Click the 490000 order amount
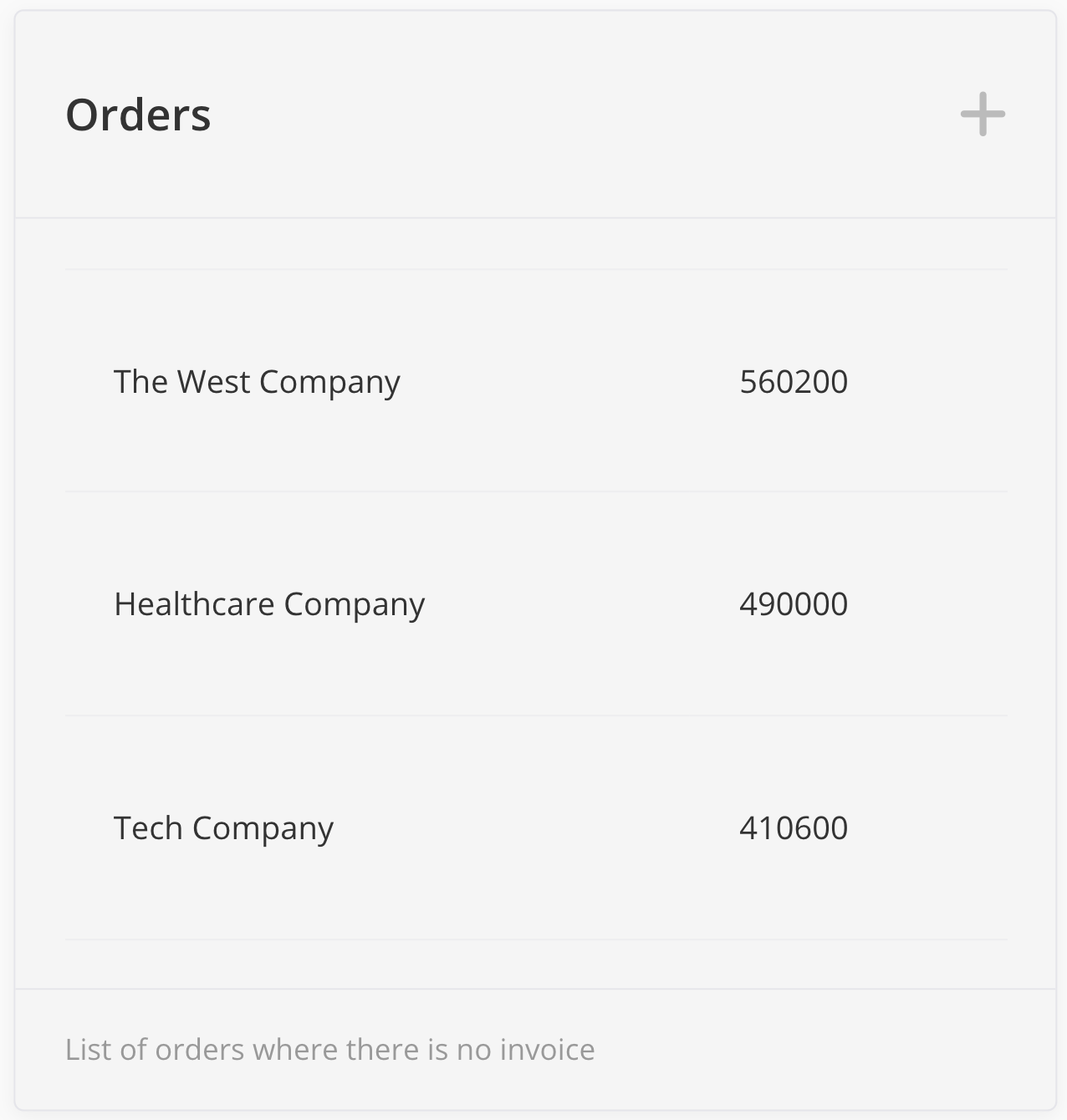 794,604
